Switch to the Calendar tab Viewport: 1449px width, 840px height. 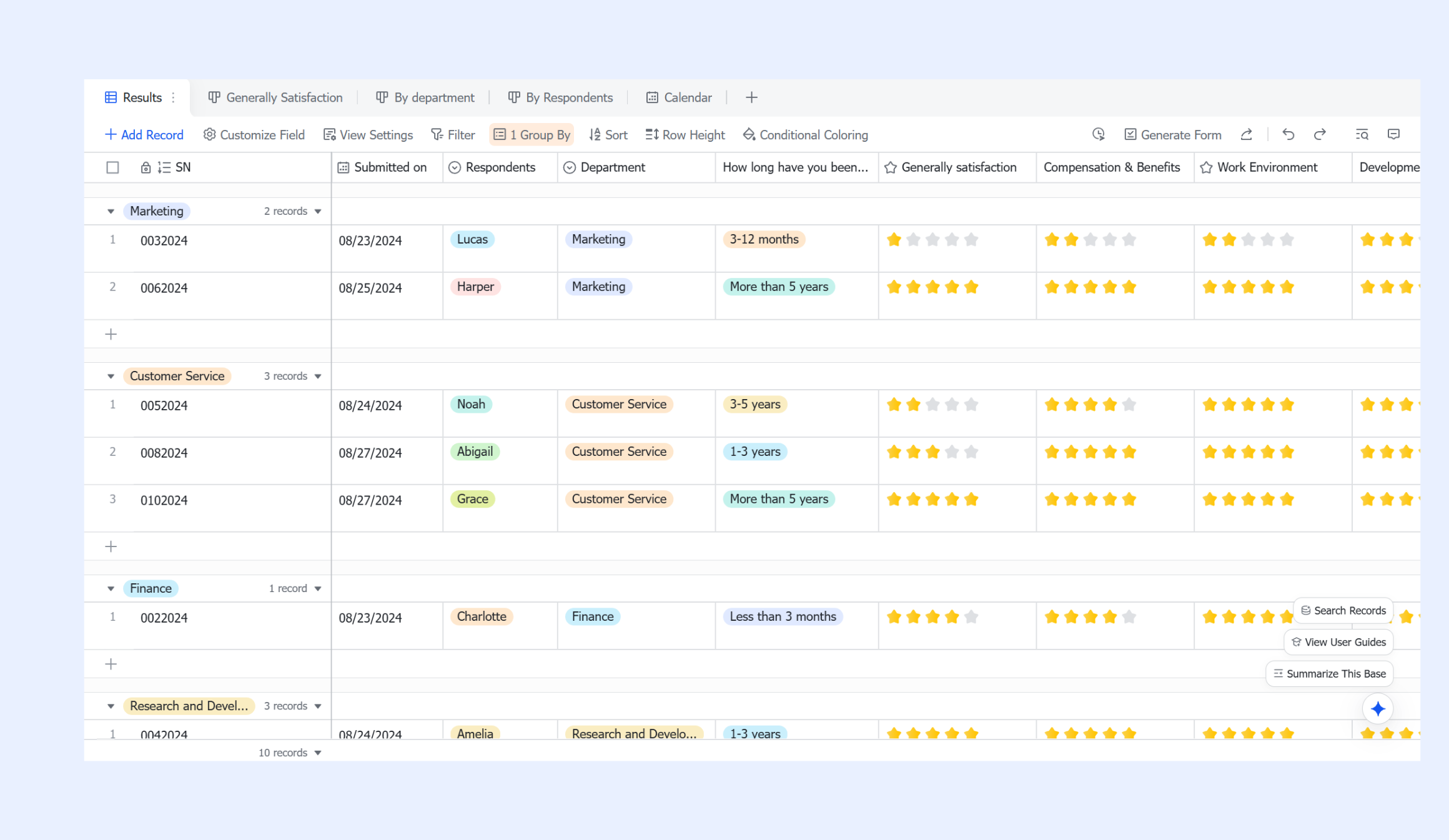pos(679,97)
